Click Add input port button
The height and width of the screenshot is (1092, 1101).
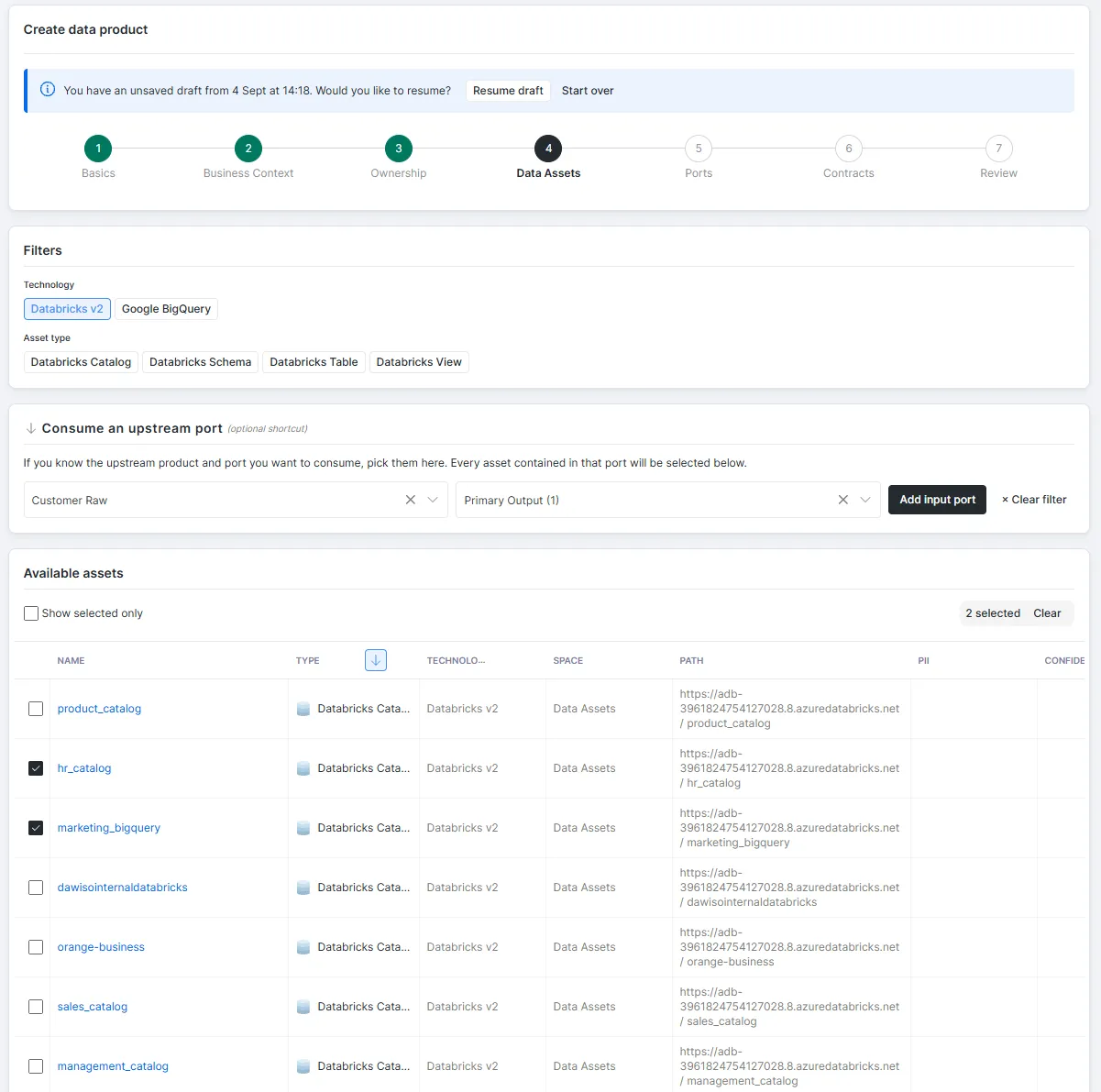937,500
